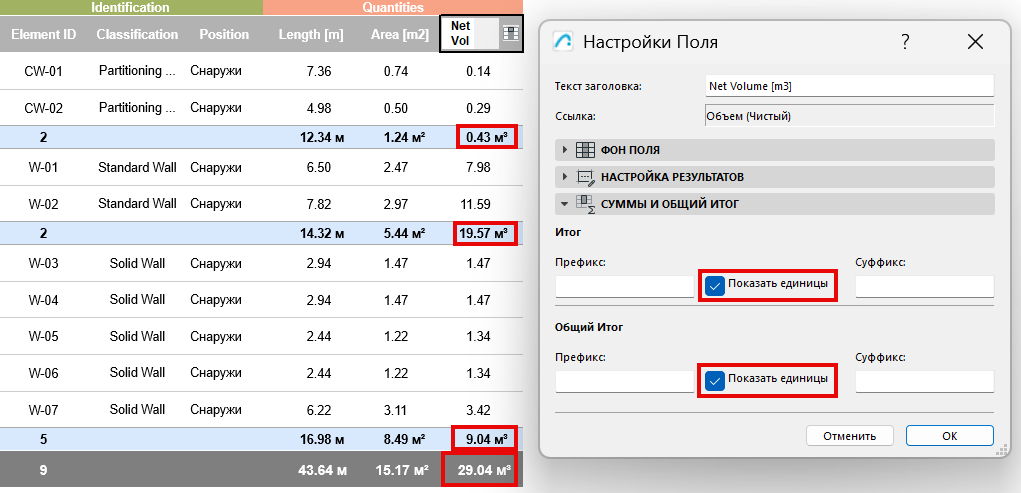Click the 15.17 м² total area cell
Screen dimensions: 1021x493
401,469
